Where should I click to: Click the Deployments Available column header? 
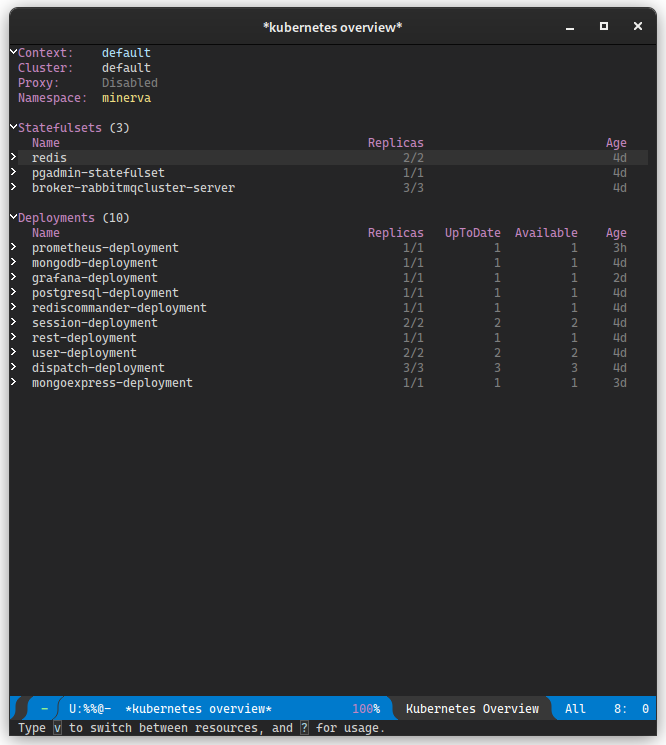[546, 233]
